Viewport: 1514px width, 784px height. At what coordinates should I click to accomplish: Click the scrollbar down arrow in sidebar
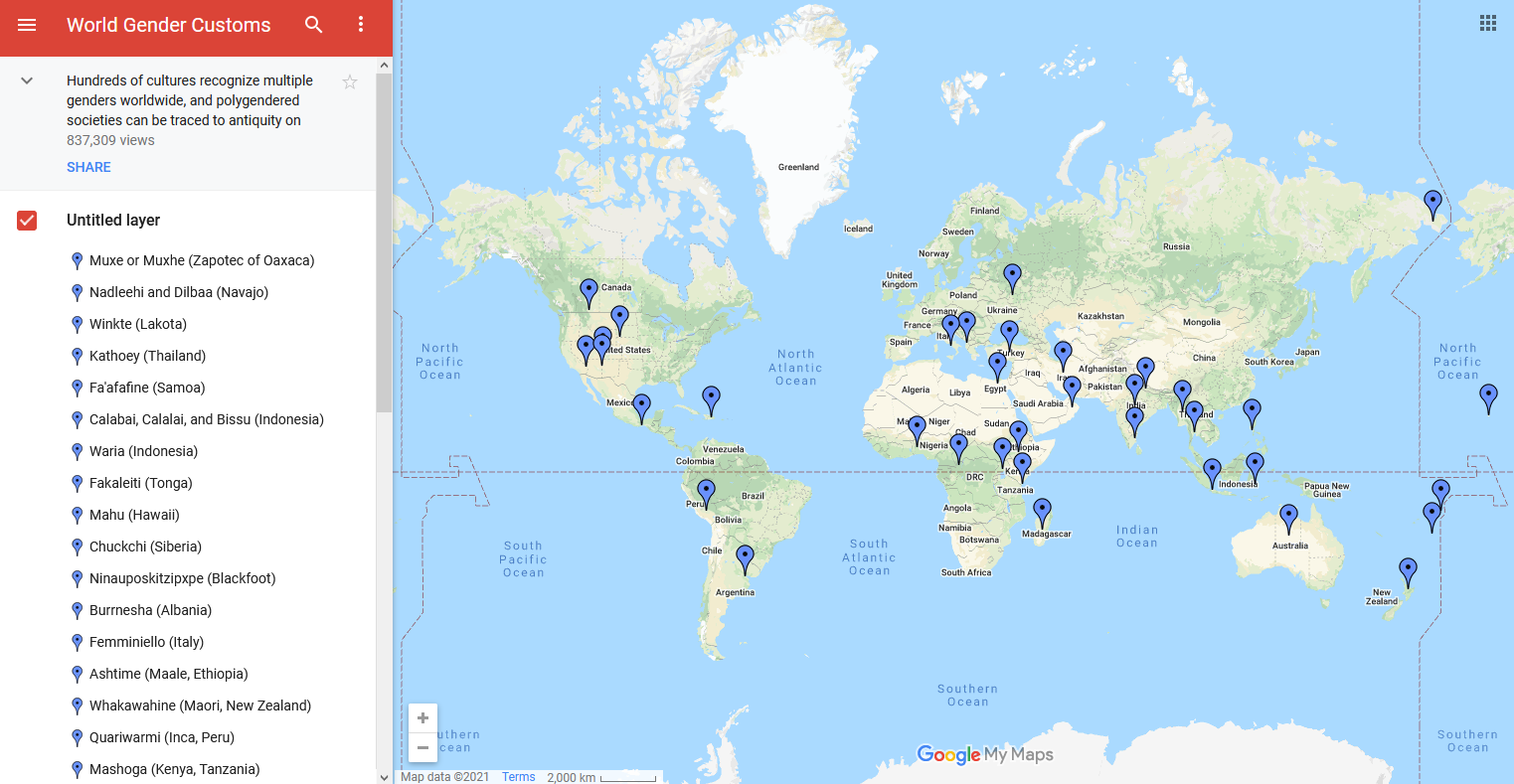click(385, 777)
